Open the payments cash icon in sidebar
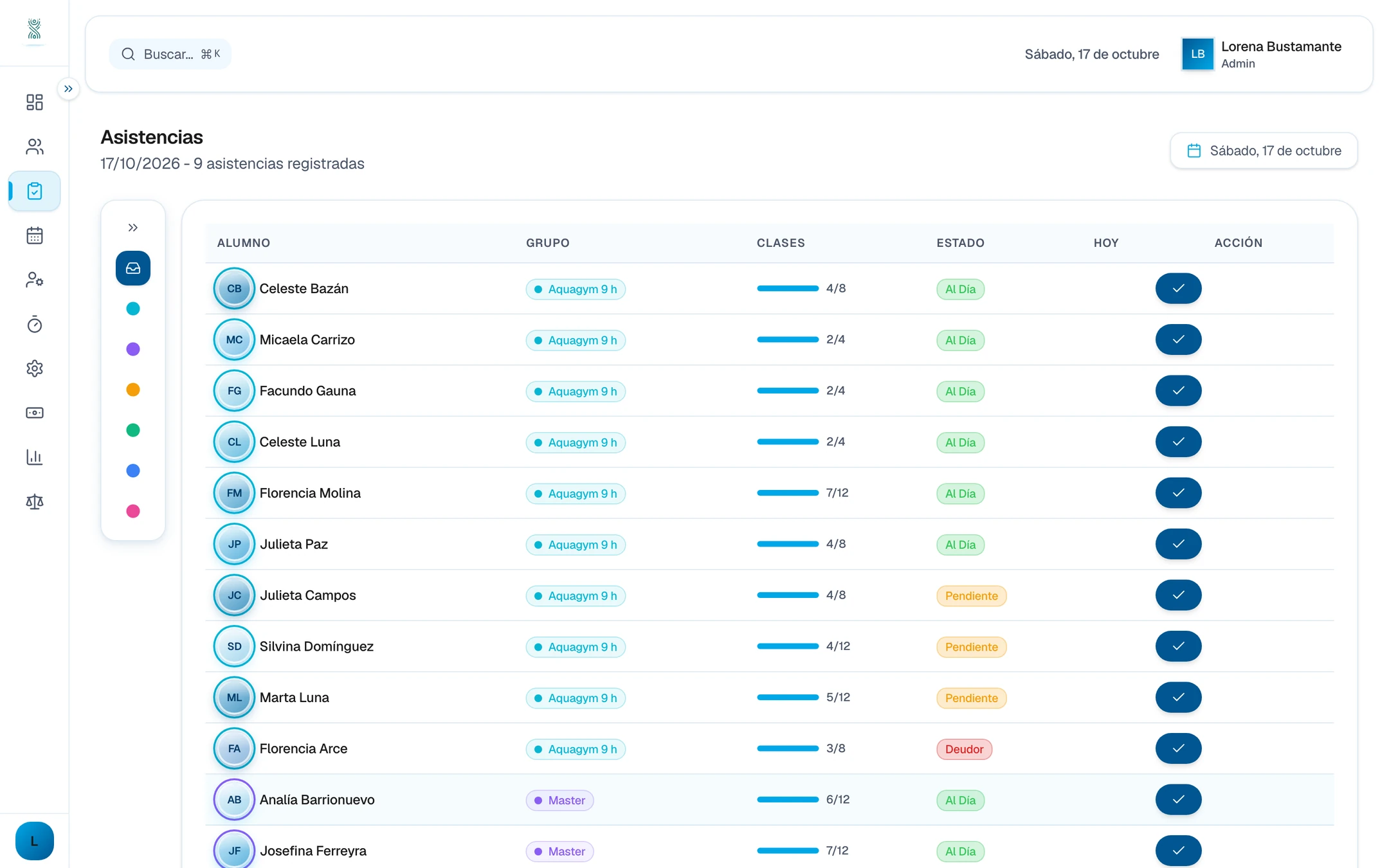 pyautogui.click(x=34, y=413)
